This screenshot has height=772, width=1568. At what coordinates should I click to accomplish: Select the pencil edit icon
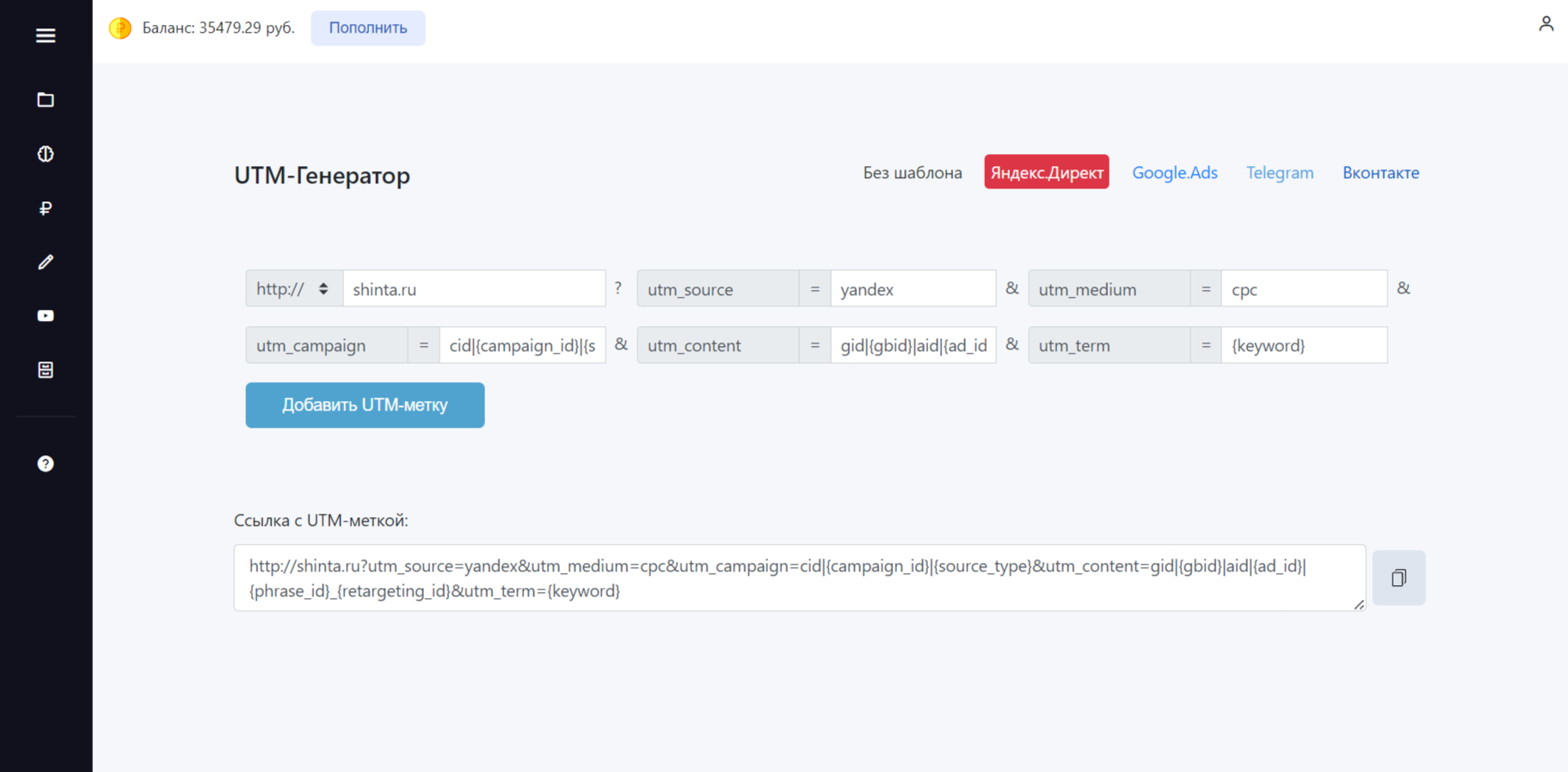tap(46, 262)
